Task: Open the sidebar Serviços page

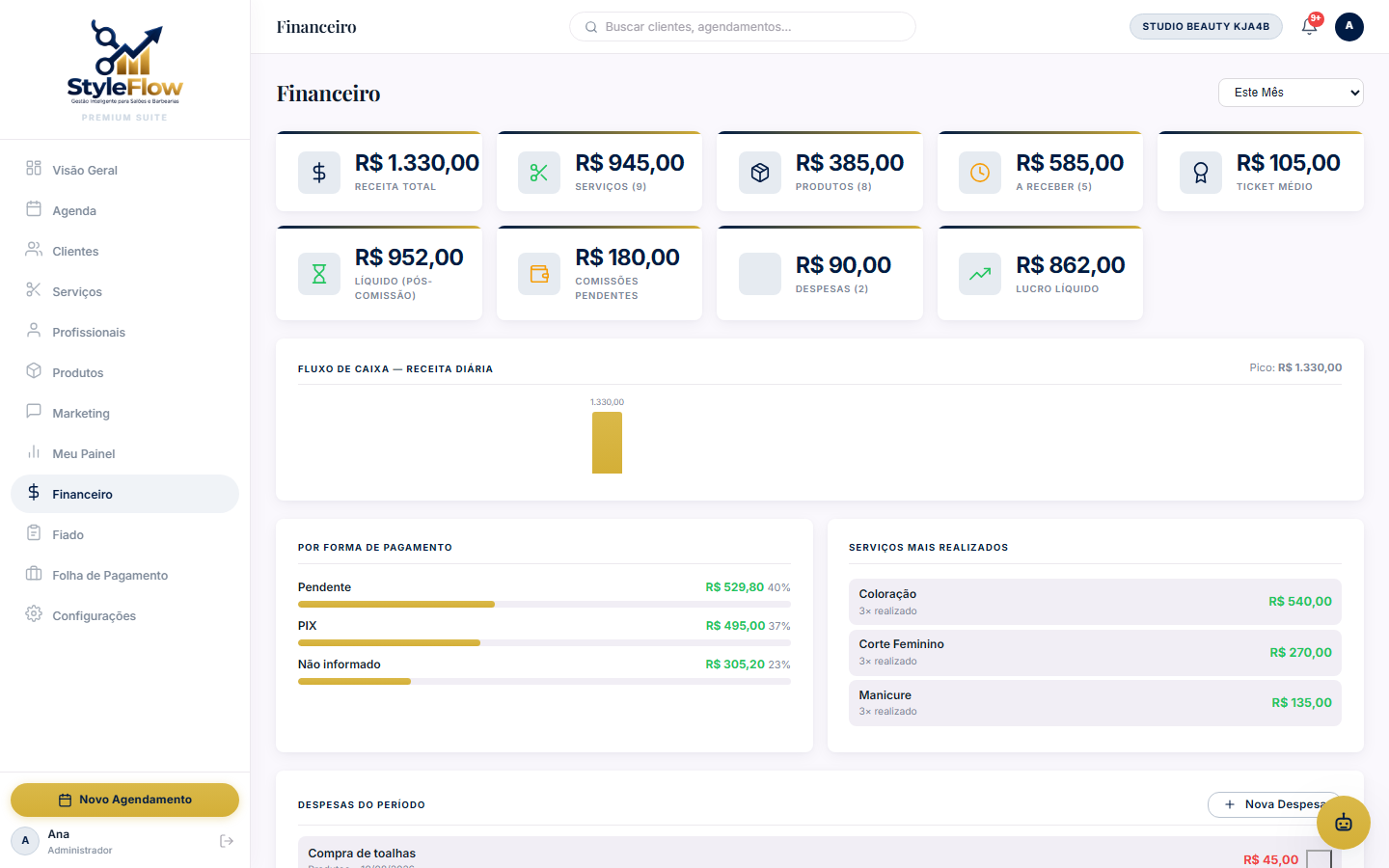Action: coord(124,291)
